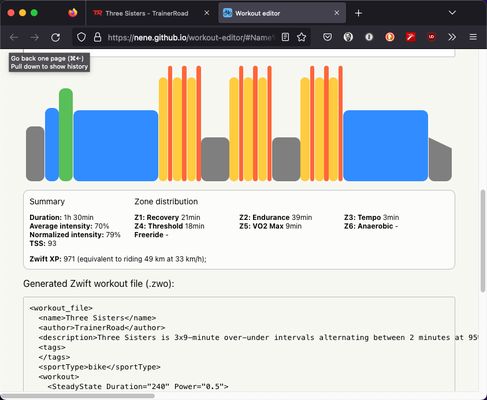Click the gray cooldown ramp block

coord(440,162)
